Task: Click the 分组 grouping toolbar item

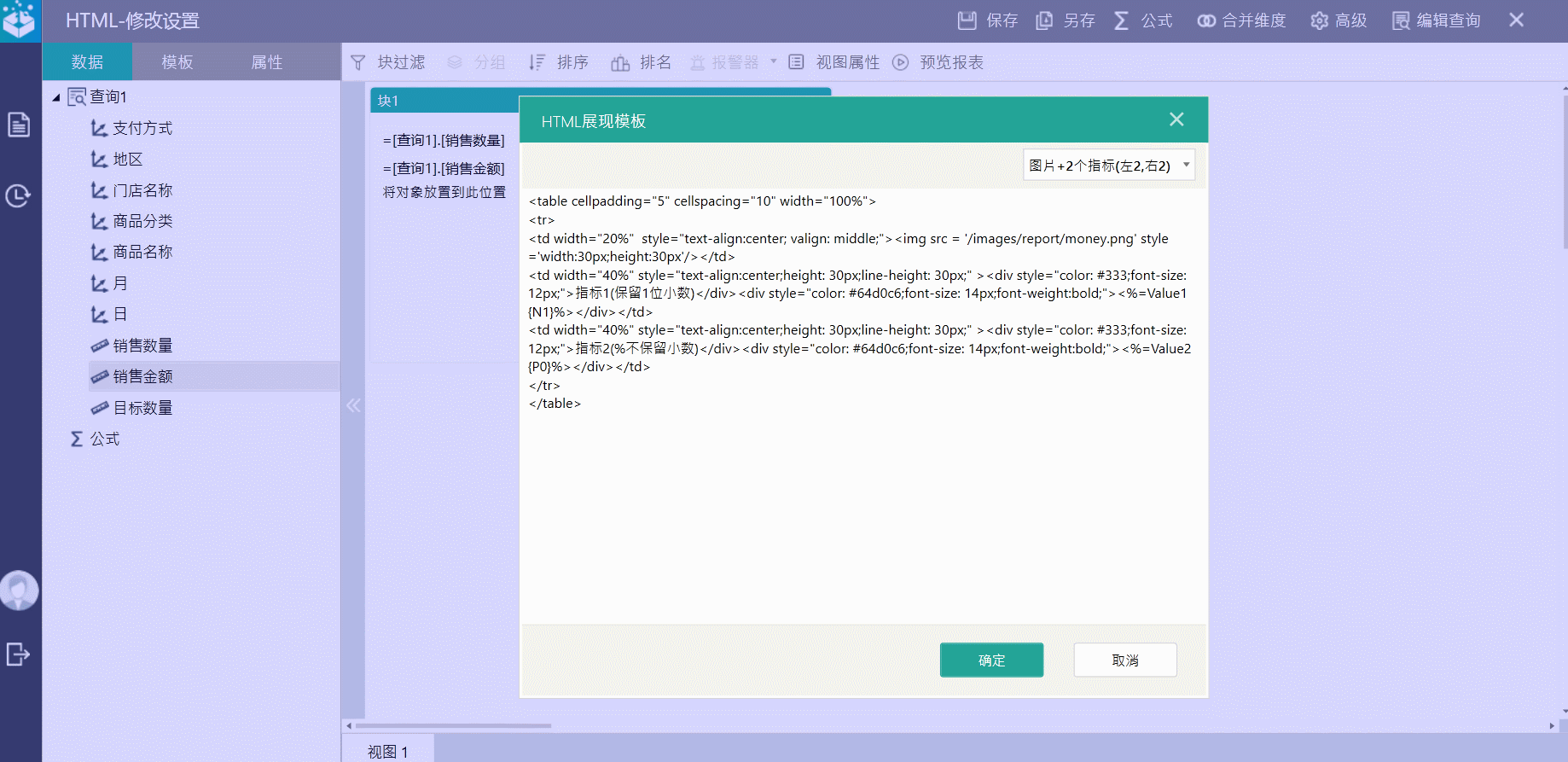Action: [x=476, y=62]
